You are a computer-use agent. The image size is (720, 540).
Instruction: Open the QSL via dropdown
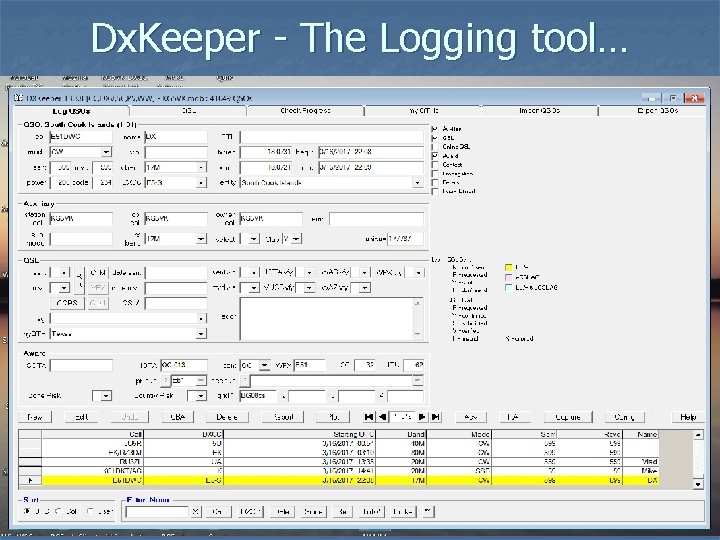201,318
